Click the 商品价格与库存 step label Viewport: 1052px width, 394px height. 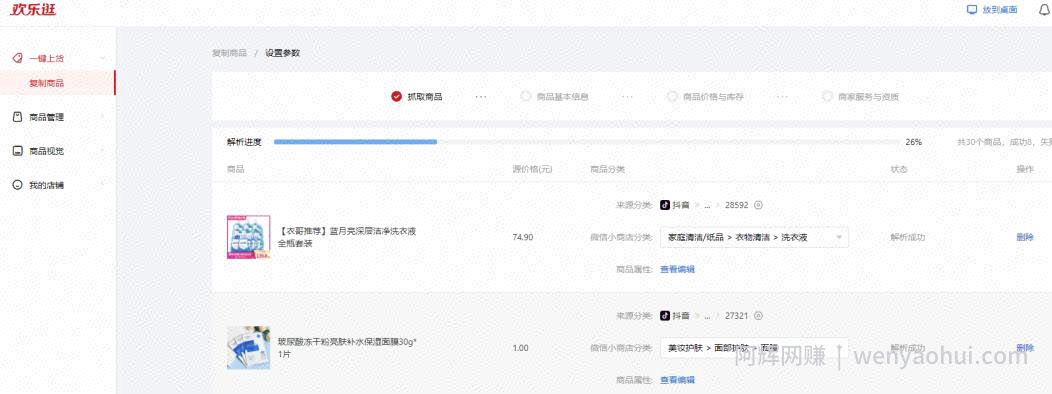(713, 97)
